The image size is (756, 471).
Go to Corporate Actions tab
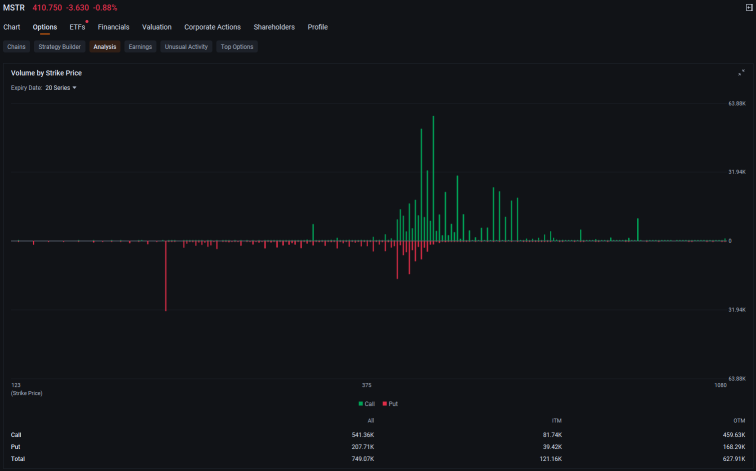pos(213,27)
